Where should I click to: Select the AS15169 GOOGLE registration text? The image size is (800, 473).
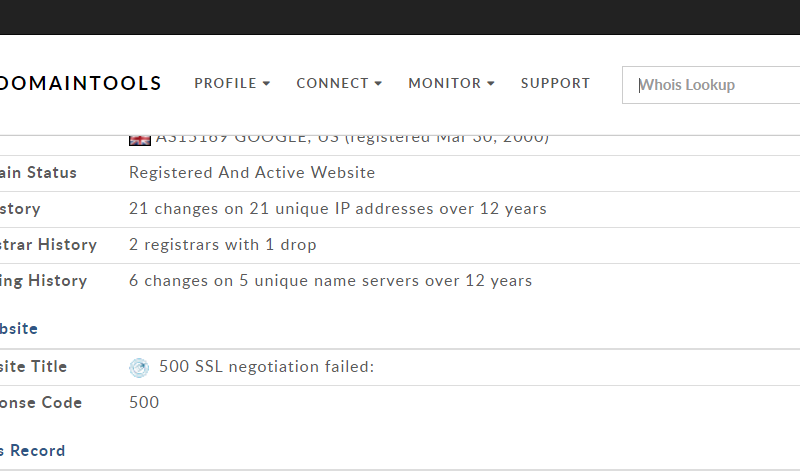pos(352,138)
